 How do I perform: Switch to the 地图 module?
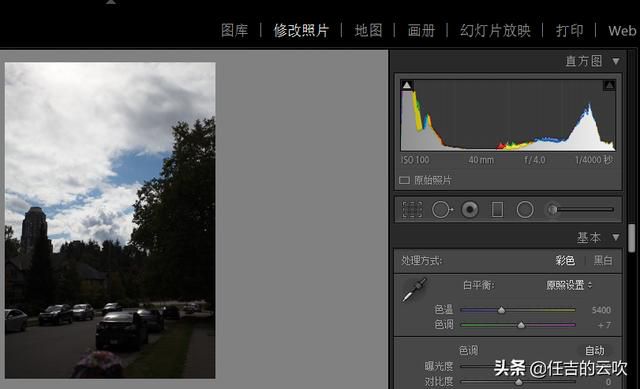point(369,31)
